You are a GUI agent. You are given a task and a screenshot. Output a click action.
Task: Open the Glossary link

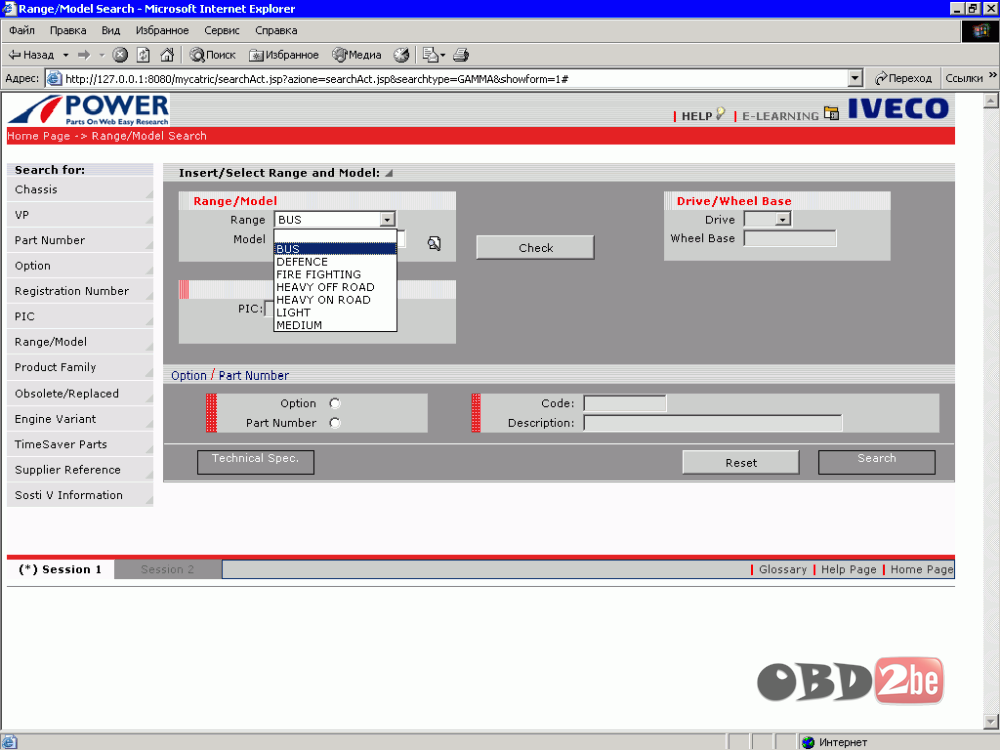click(x=783, y=570)
